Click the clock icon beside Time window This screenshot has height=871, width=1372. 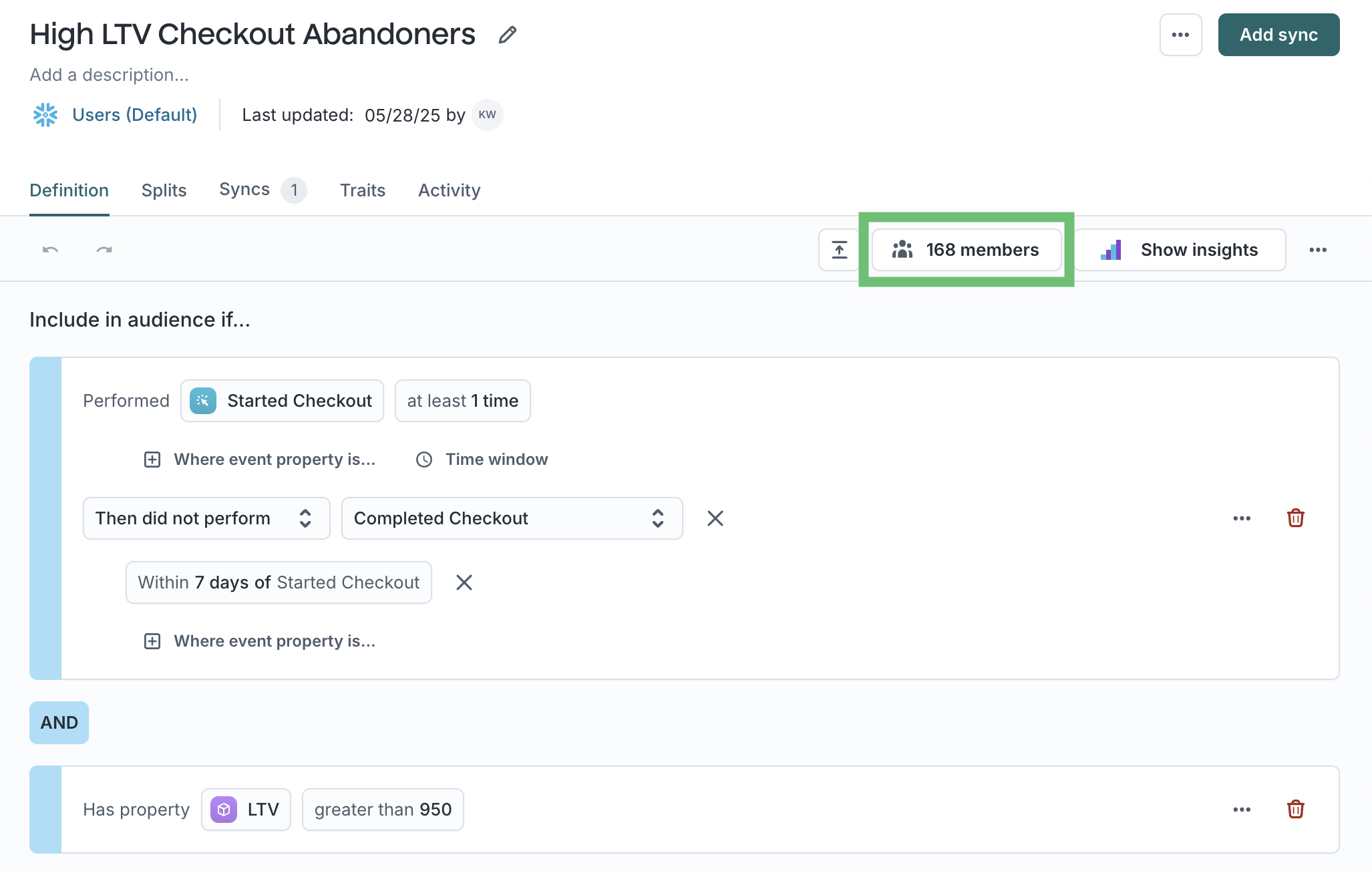[424, 460]
